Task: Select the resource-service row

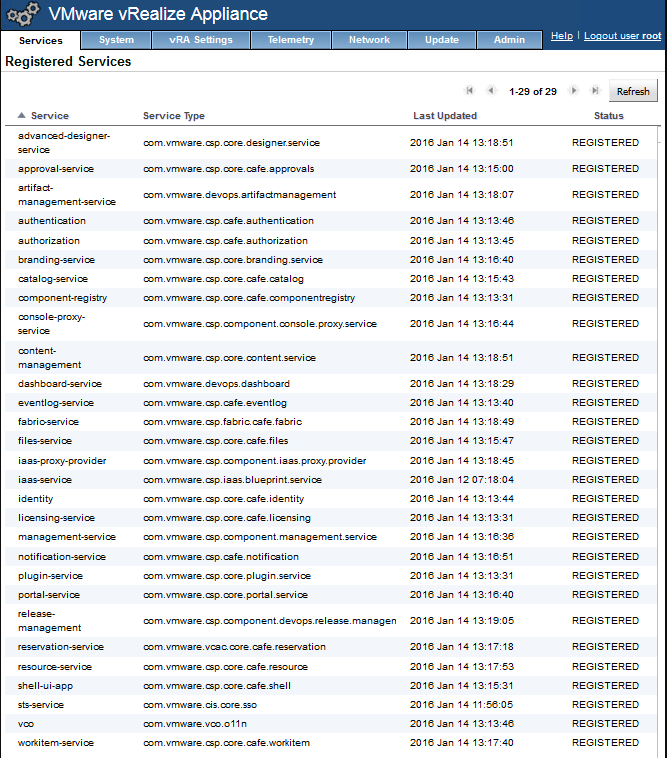Action: click(x=331, y=667)
